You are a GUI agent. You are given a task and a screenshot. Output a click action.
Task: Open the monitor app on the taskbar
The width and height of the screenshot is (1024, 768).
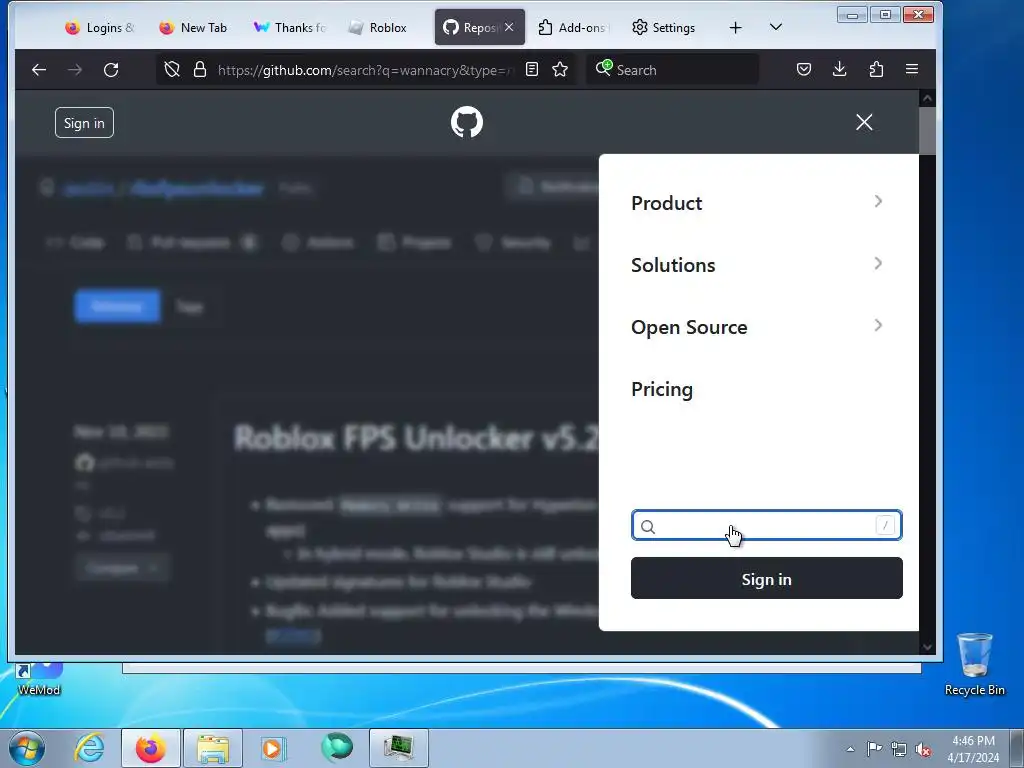(x=398, y=748)
